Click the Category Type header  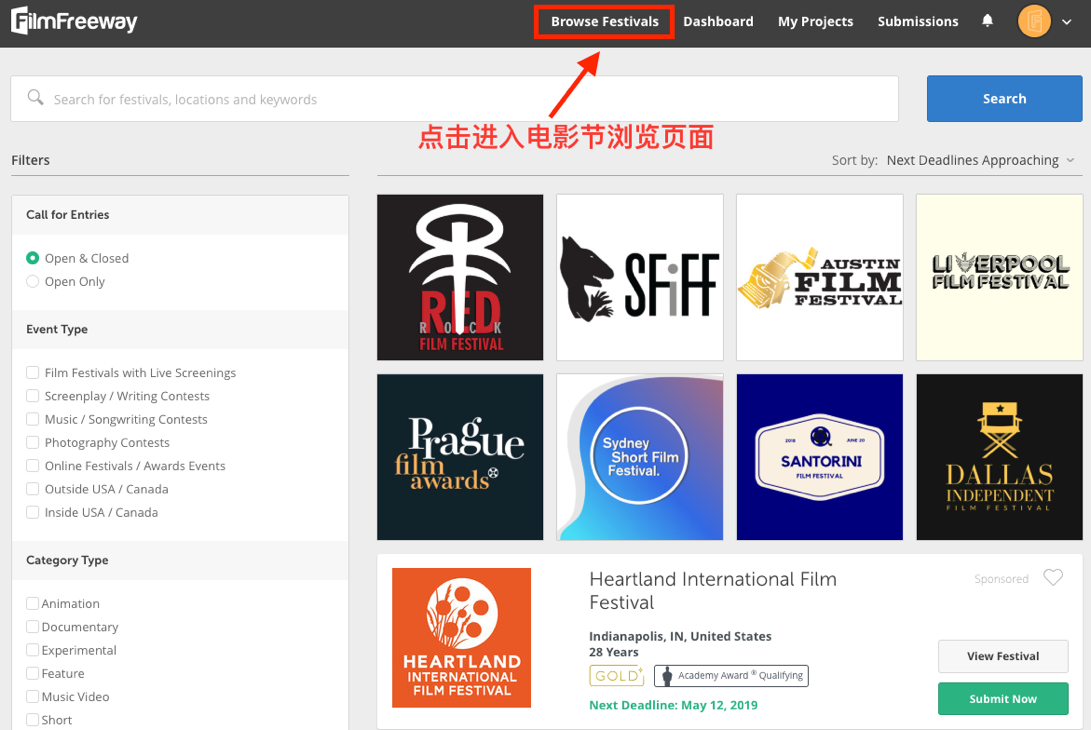click(67, 560)
